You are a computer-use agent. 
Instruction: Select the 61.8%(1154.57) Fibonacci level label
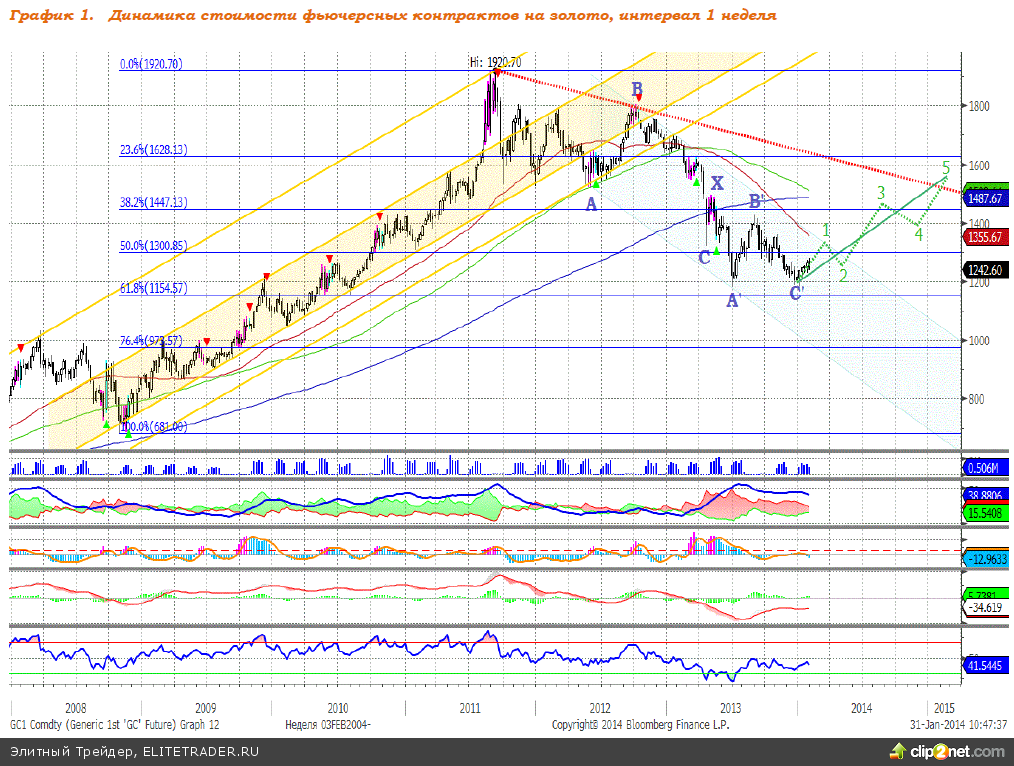[x=153, y=288]
